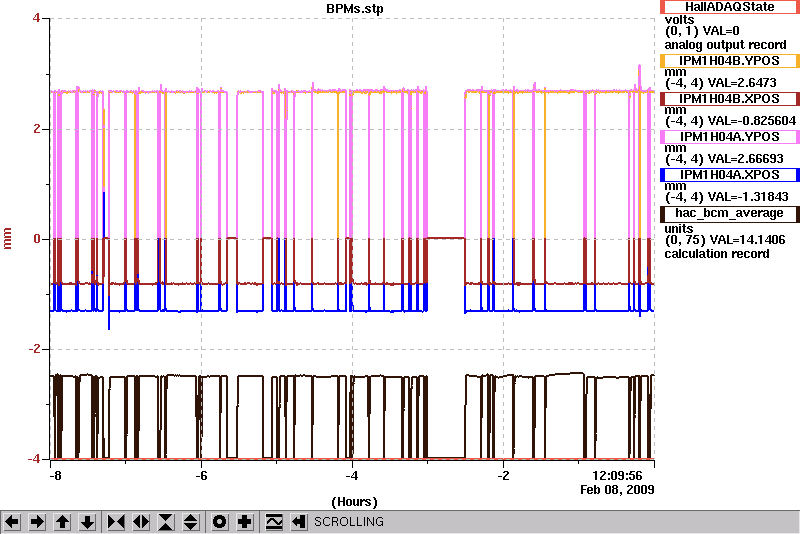Pan the plot left with the left arrow

(x=12, y=522)
